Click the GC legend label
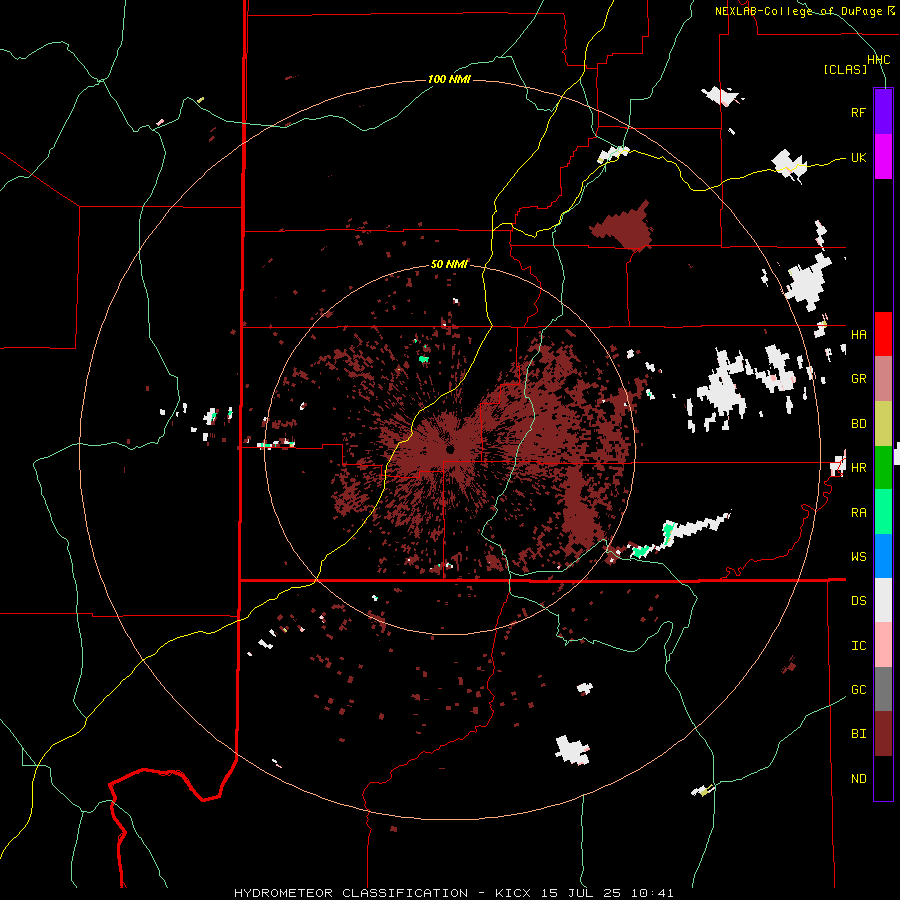 tap(858, 689)
